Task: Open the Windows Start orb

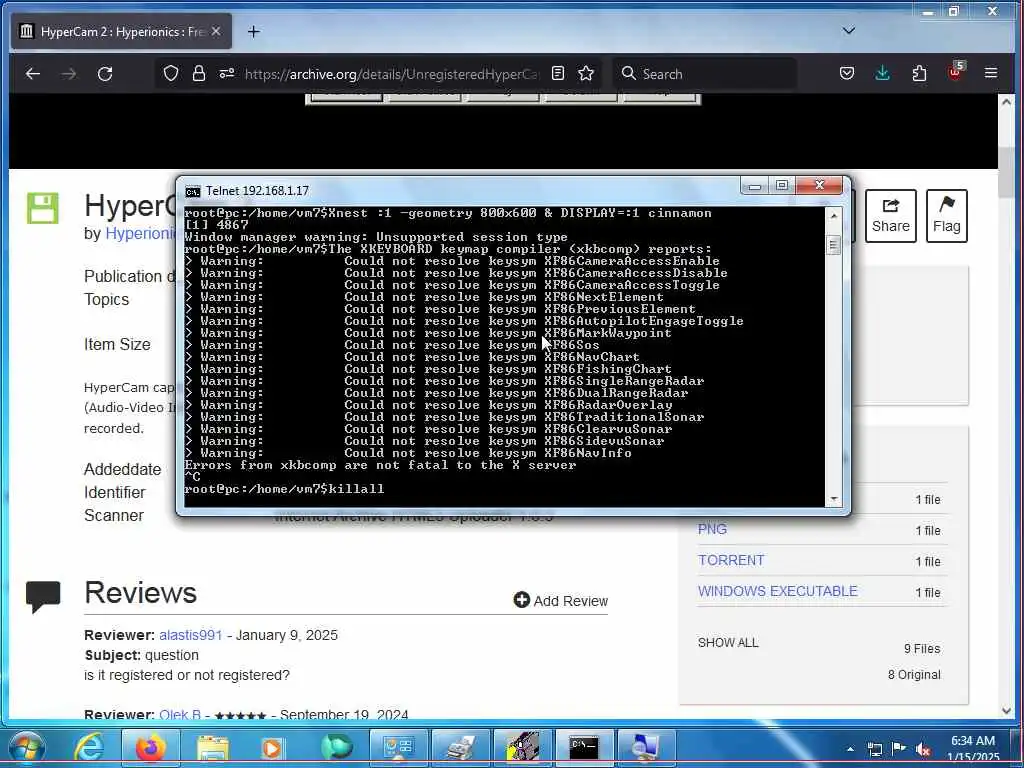Action: [27, 748]
